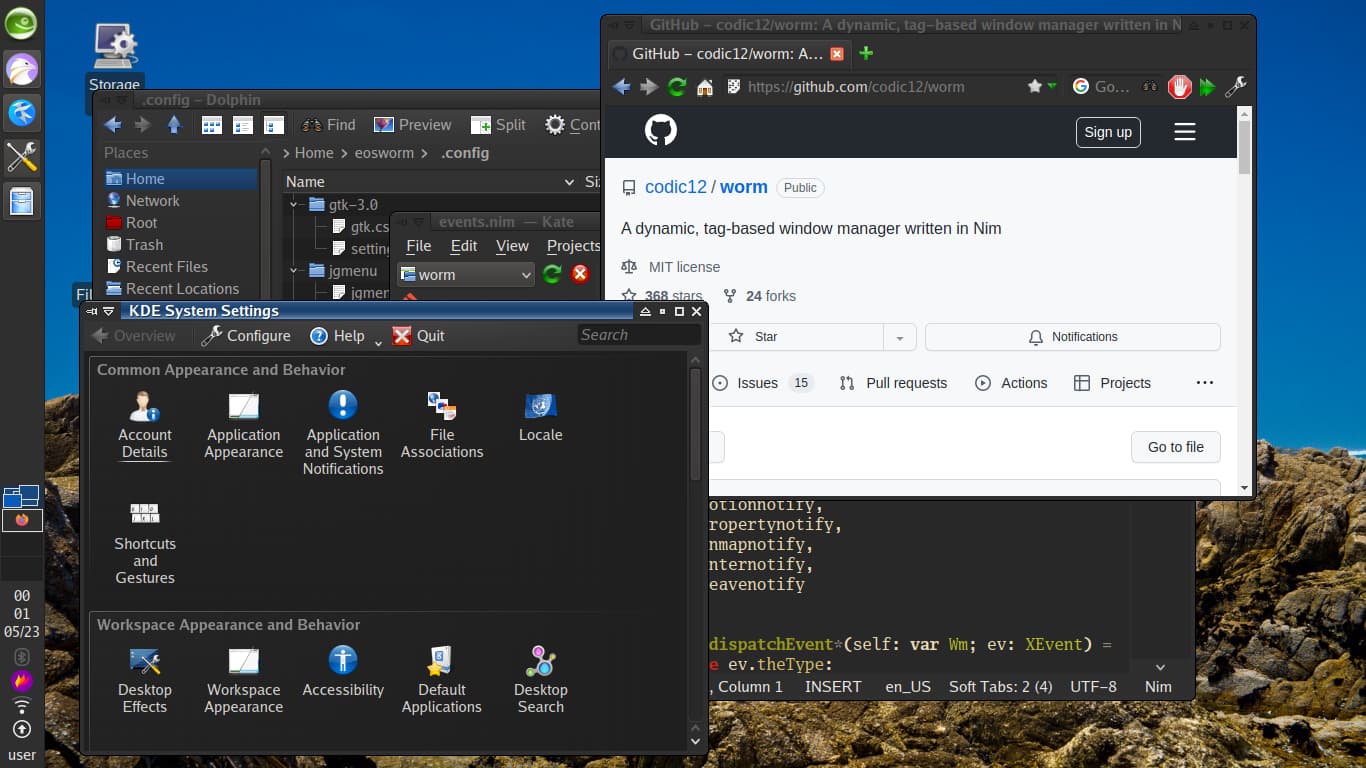Image resolution: width=1366 pixels, height=768 pixels.
Task: Click INSERT mode in Kate status bar
Action: tap(833, 687)
